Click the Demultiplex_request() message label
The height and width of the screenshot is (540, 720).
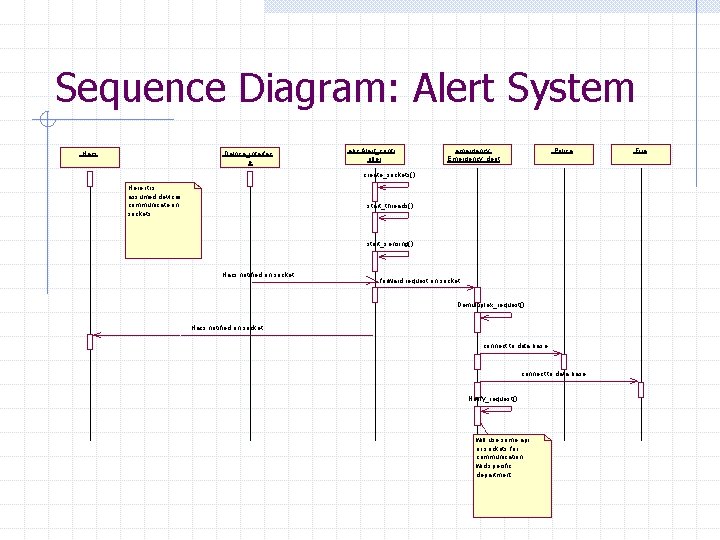click(490, 305)
